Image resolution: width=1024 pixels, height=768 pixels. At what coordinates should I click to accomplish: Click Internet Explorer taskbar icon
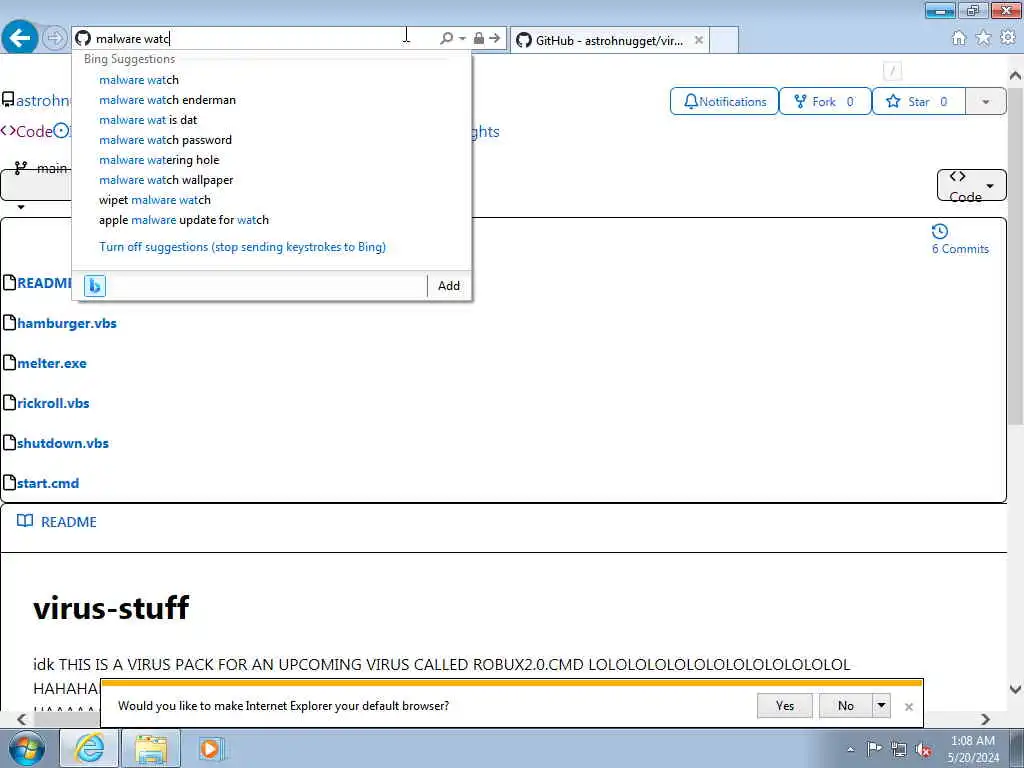click(x=89, y=749)
